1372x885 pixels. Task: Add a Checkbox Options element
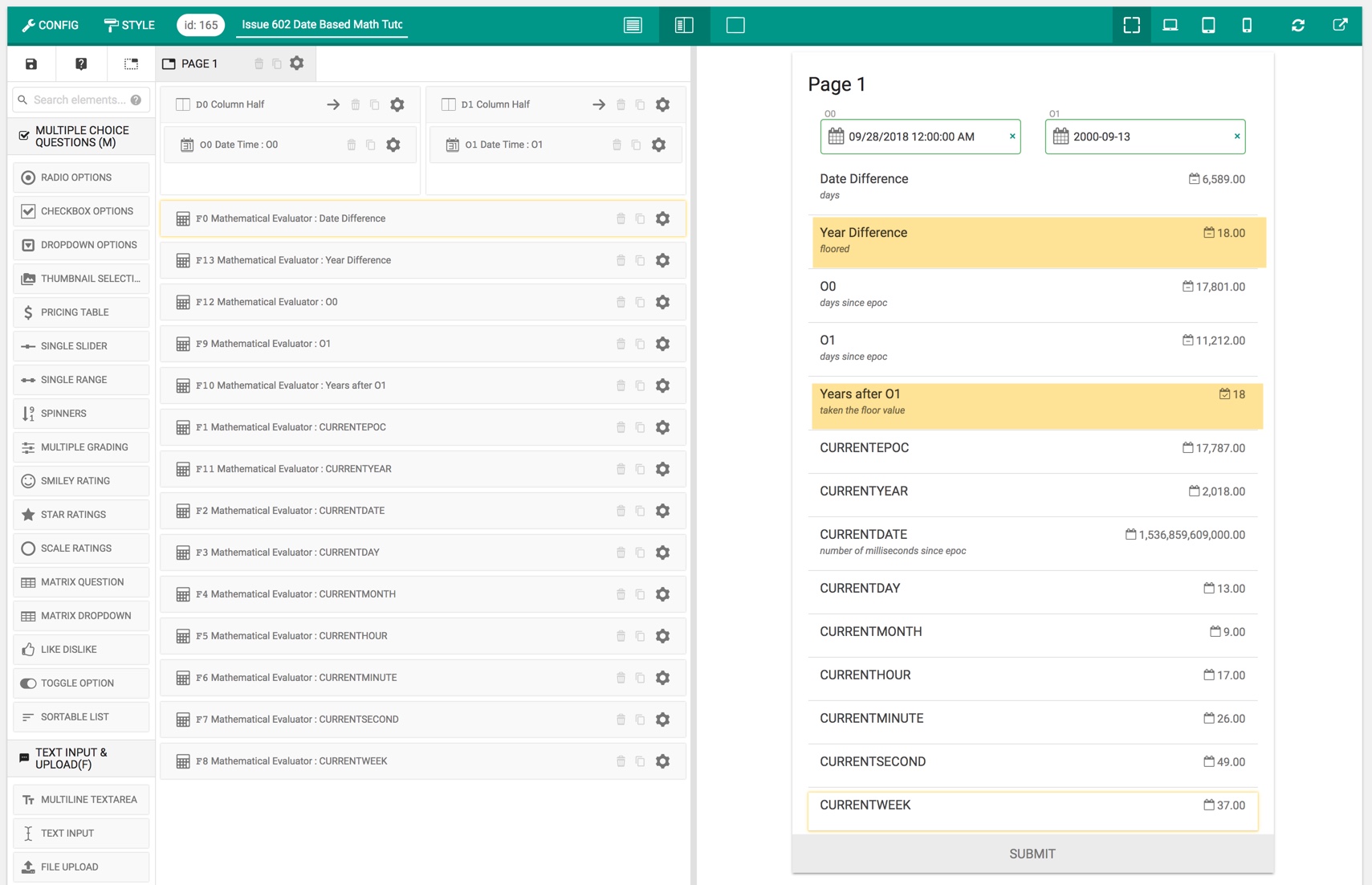pyautogui.click(x=81, y=211)
